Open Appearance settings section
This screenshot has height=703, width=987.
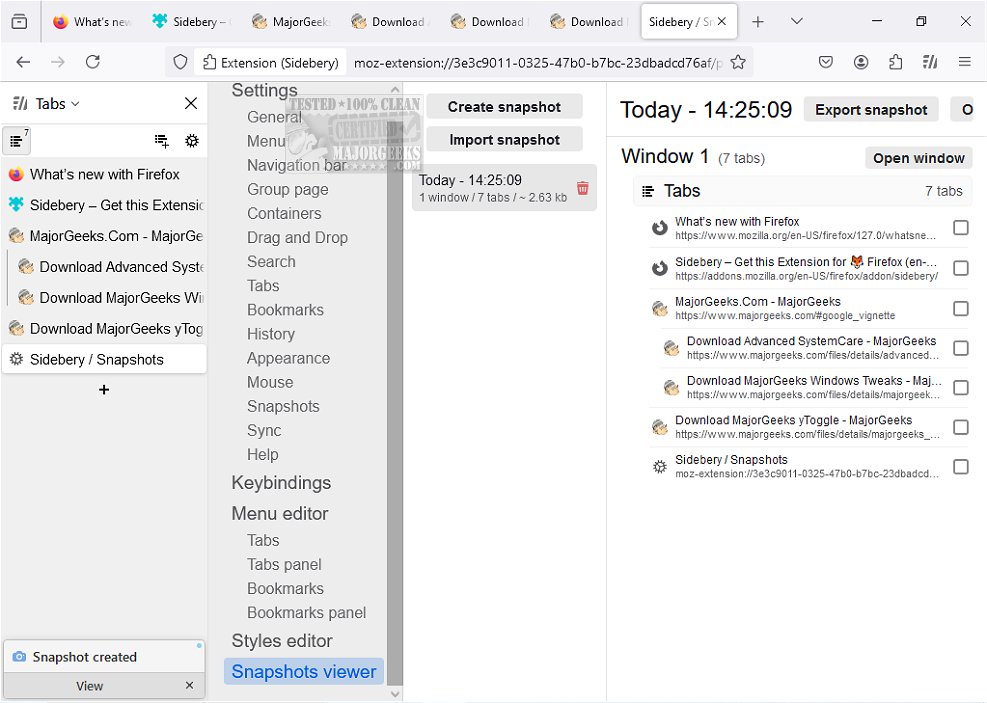coord(288,358)
